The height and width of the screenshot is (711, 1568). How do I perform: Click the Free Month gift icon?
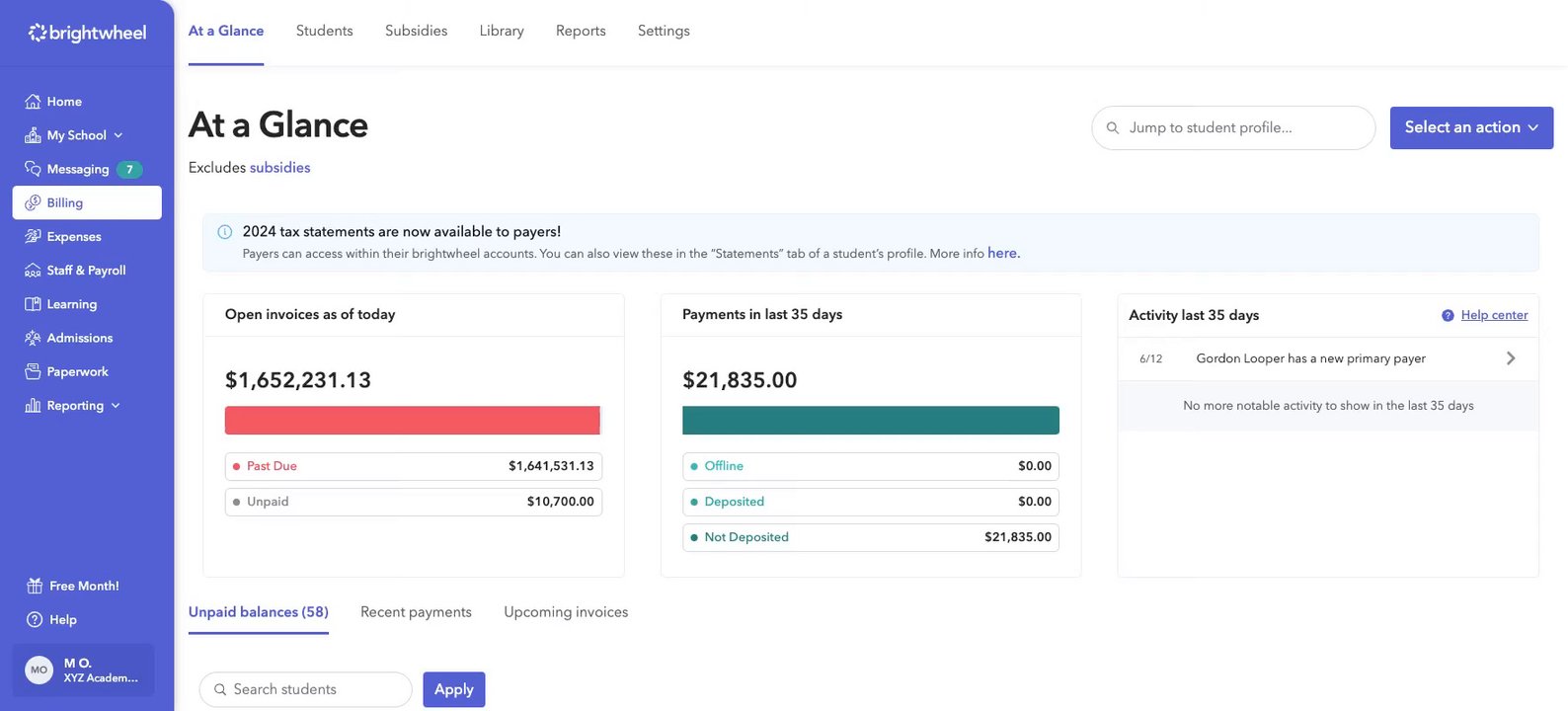(35, 587)
